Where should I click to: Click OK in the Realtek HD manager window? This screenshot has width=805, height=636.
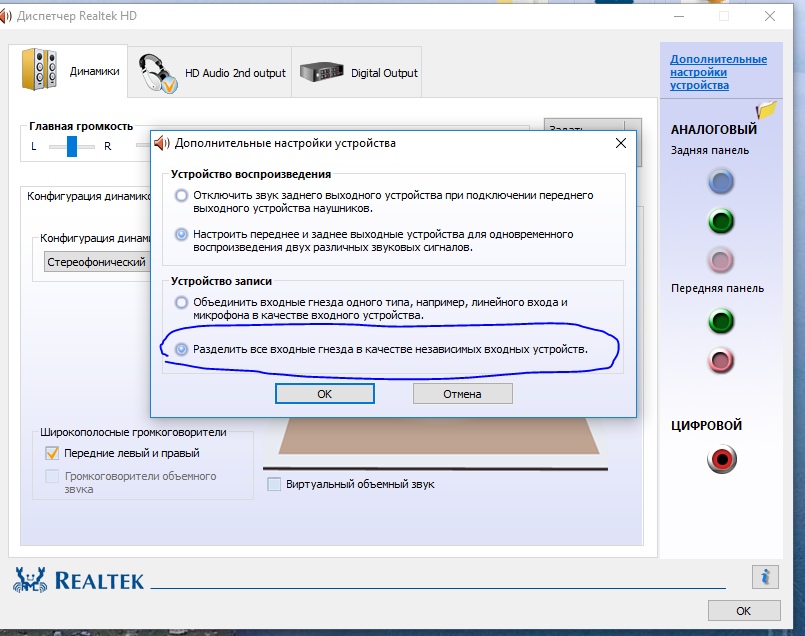[744, 611]
